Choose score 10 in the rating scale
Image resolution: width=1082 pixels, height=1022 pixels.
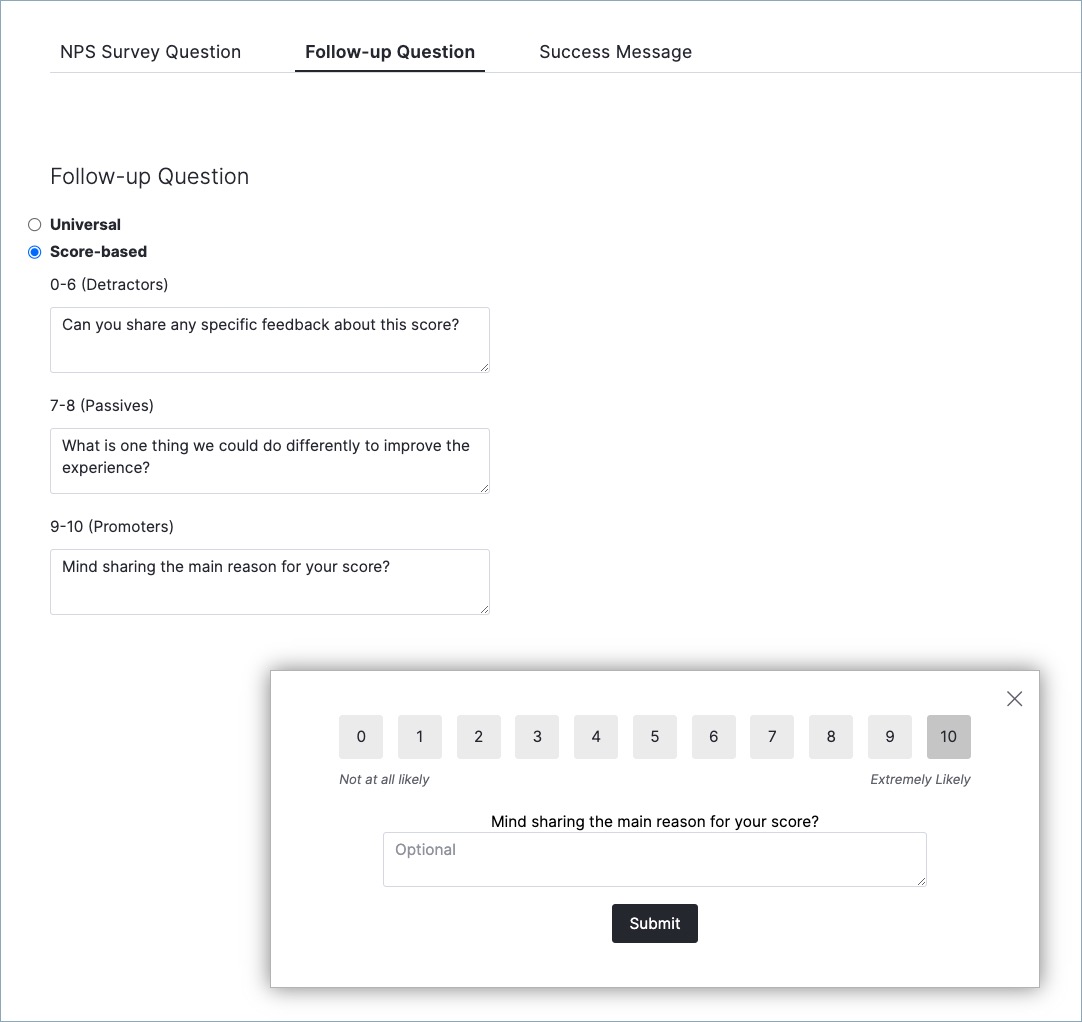pos(949,737)
